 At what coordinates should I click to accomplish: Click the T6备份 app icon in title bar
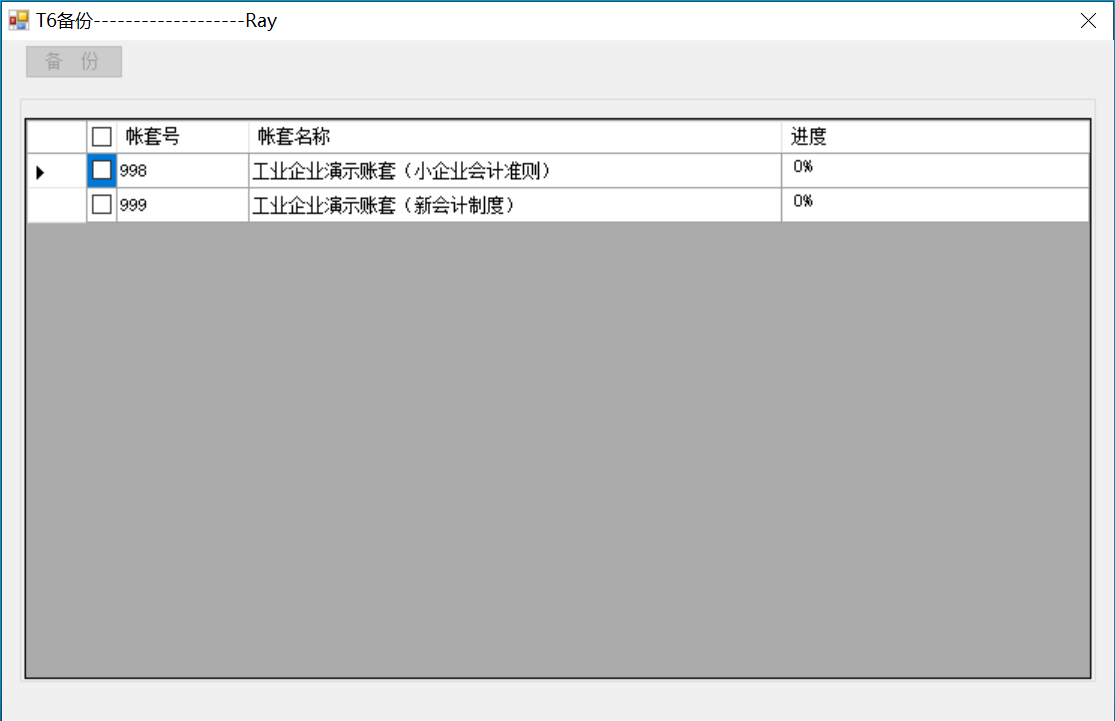pyautogui.click(x=18, y=20)
